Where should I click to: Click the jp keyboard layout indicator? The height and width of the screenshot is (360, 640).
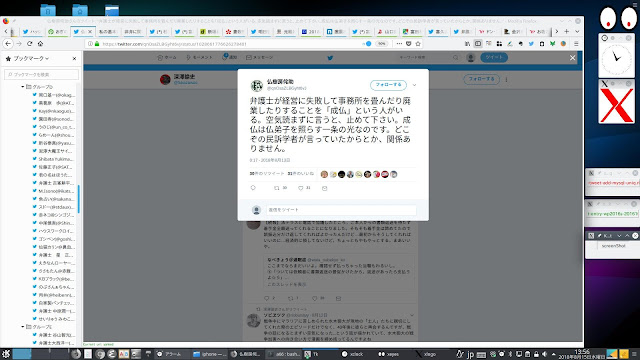click(470, 354)
